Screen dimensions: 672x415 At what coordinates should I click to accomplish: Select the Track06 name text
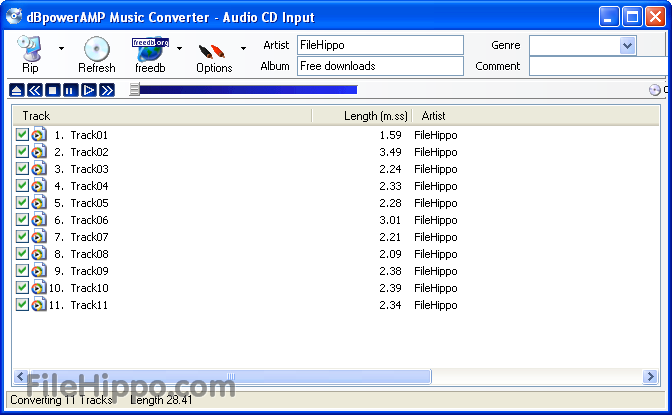pos(89,220)
